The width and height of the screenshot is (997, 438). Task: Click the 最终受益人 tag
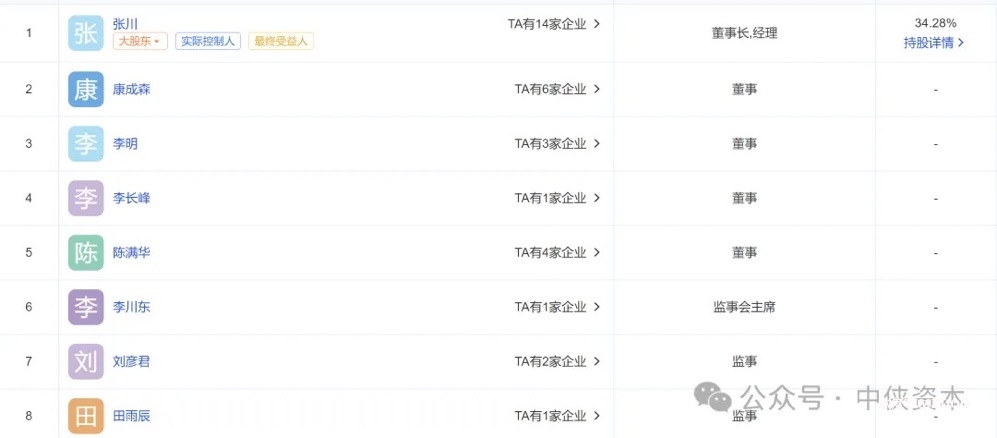point(281,41)
